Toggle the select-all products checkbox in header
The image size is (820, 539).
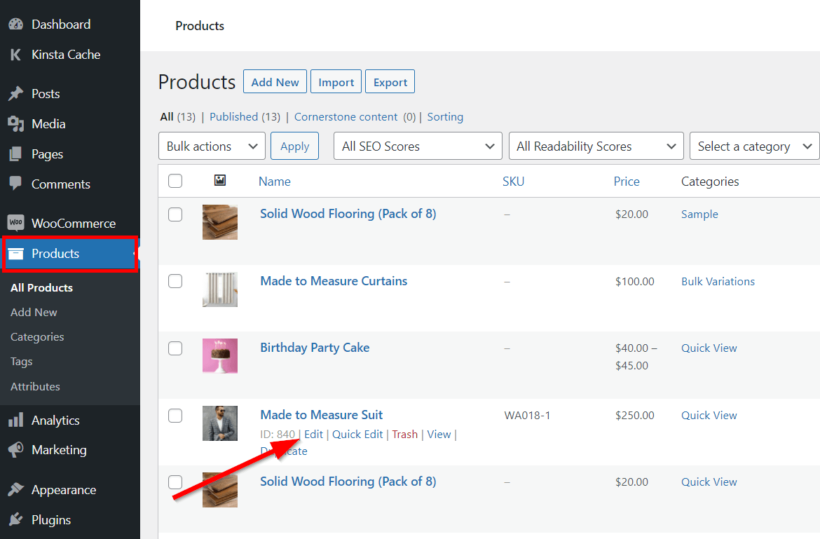[x=175, y=181]
